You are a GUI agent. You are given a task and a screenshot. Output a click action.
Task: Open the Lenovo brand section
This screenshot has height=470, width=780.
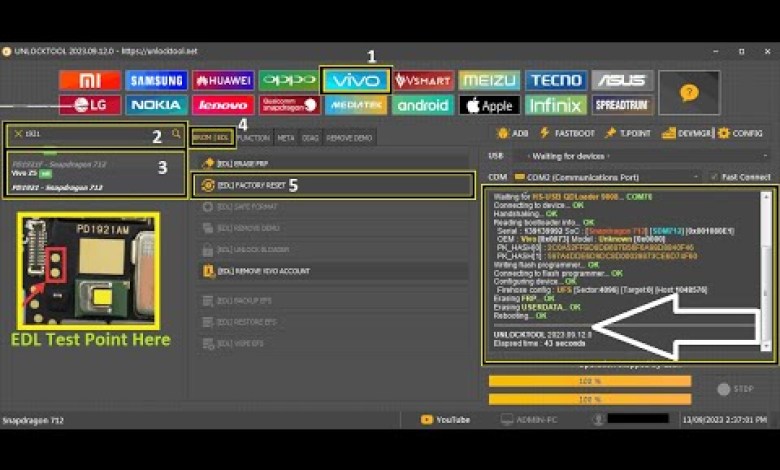pos(223,105)
